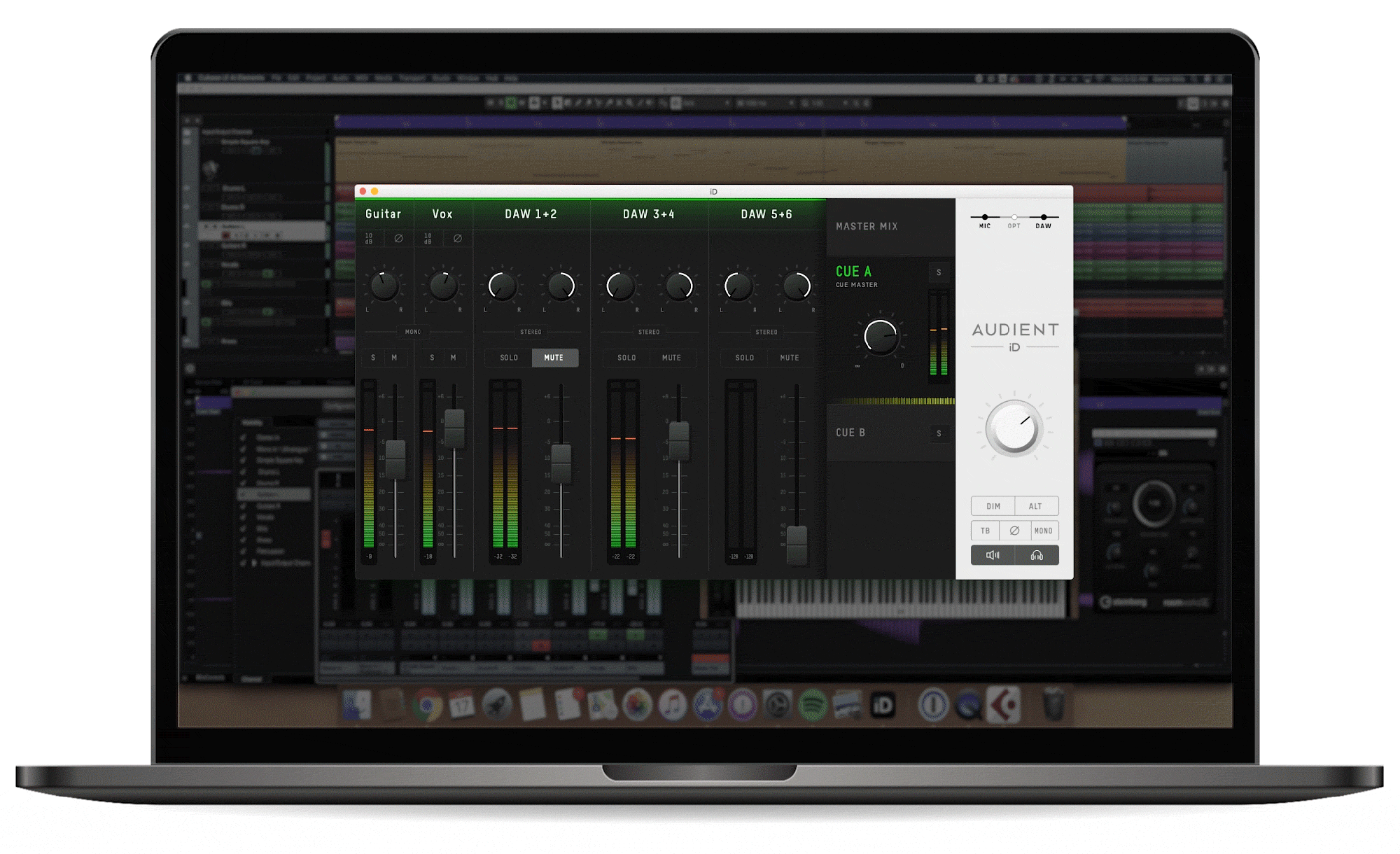The image size is (1400, 854).
Task: Click the Vox channel fader
Action: 454,428
